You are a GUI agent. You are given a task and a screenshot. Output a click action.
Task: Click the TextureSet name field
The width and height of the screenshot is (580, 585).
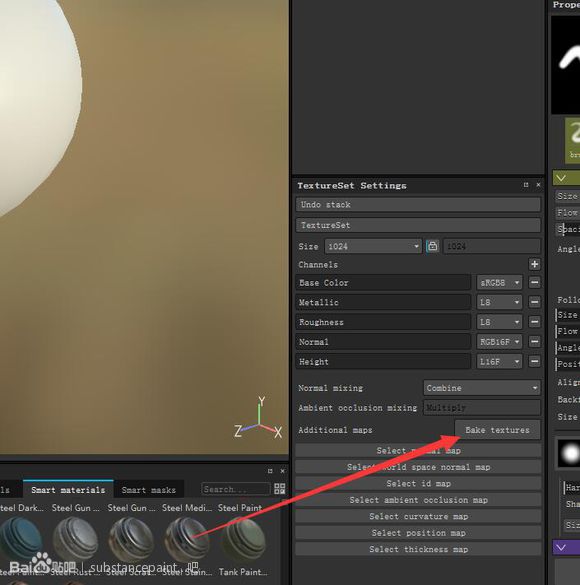418,225
